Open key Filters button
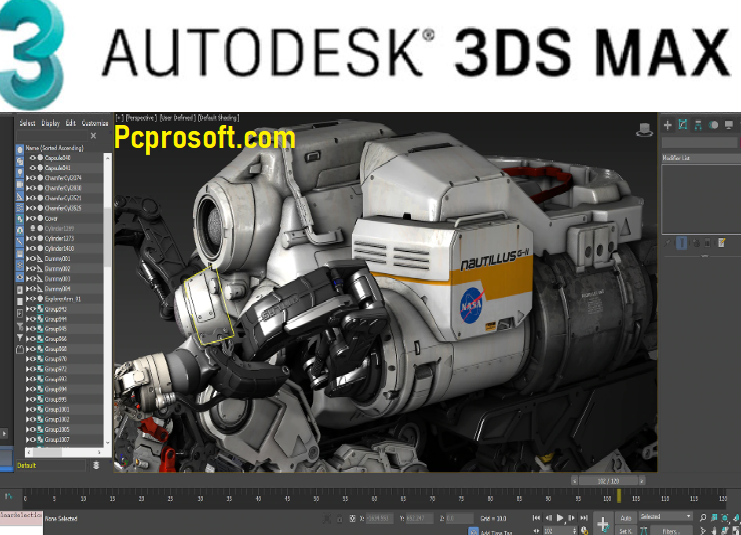The image size is (741, 535). coord(670,531)
